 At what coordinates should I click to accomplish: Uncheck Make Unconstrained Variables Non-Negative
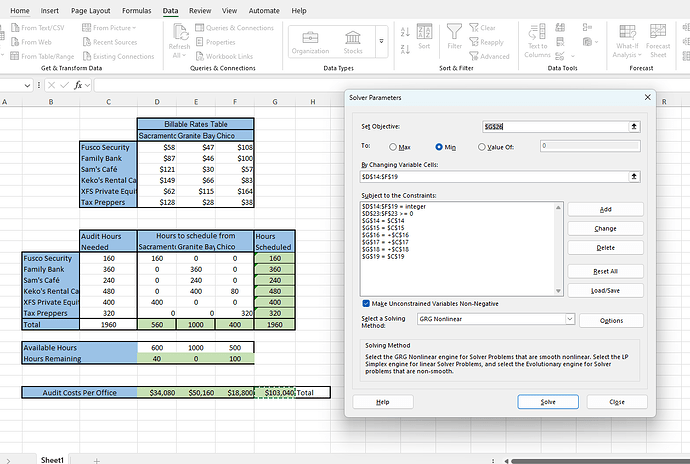pyautogui.click(x=366, y=303)
